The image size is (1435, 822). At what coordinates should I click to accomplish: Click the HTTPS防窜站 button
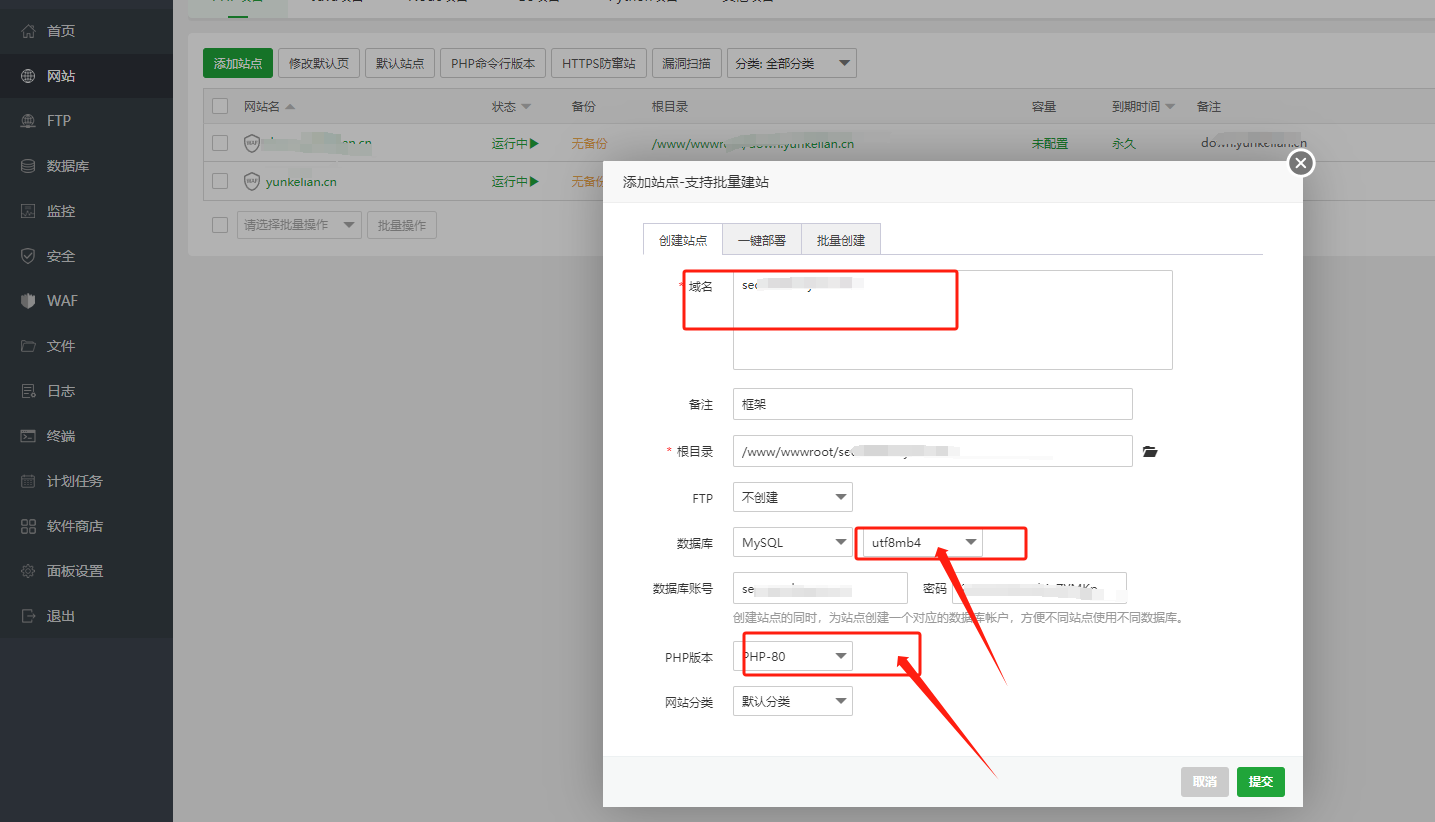tap(599, 63)
